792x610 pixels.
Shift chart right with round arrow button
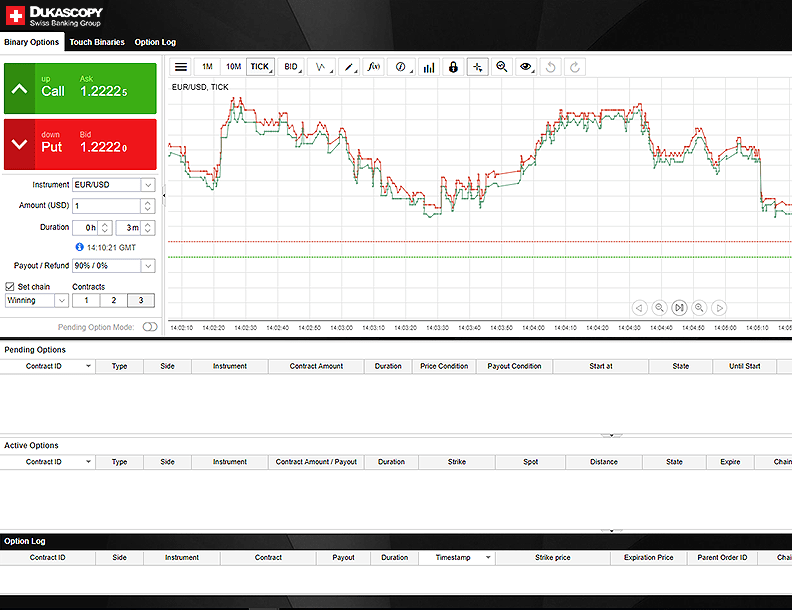tap(719, 308)
